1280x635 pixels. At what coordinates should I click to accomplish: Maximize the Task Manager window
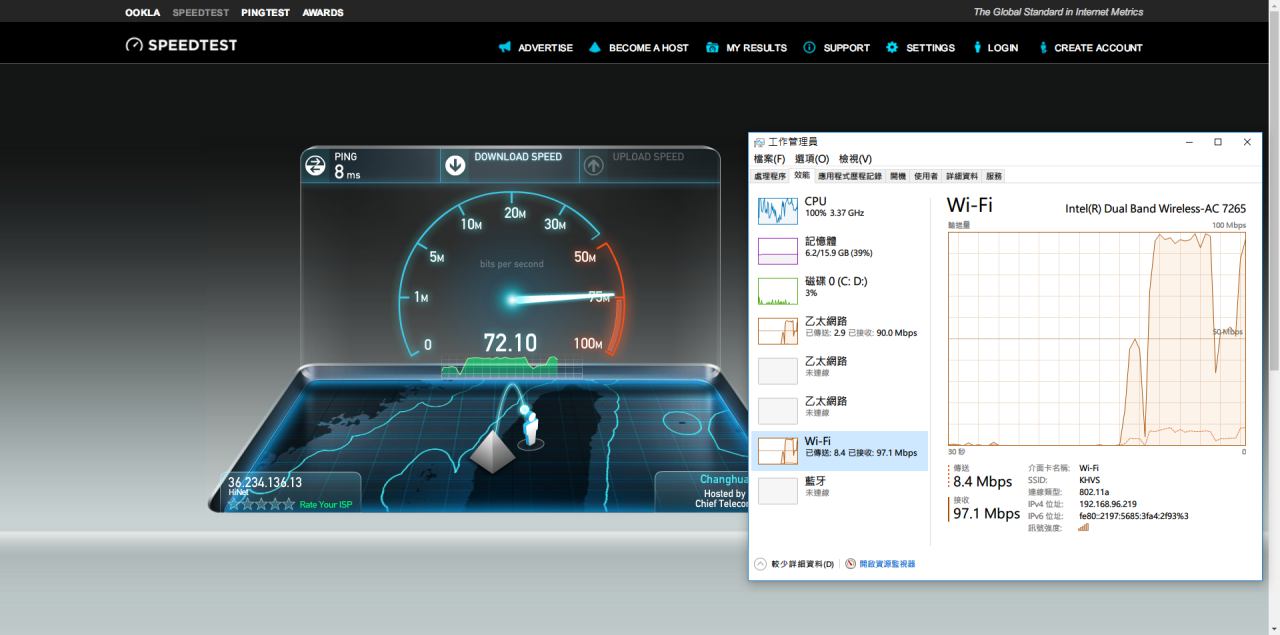[1218, 142]
